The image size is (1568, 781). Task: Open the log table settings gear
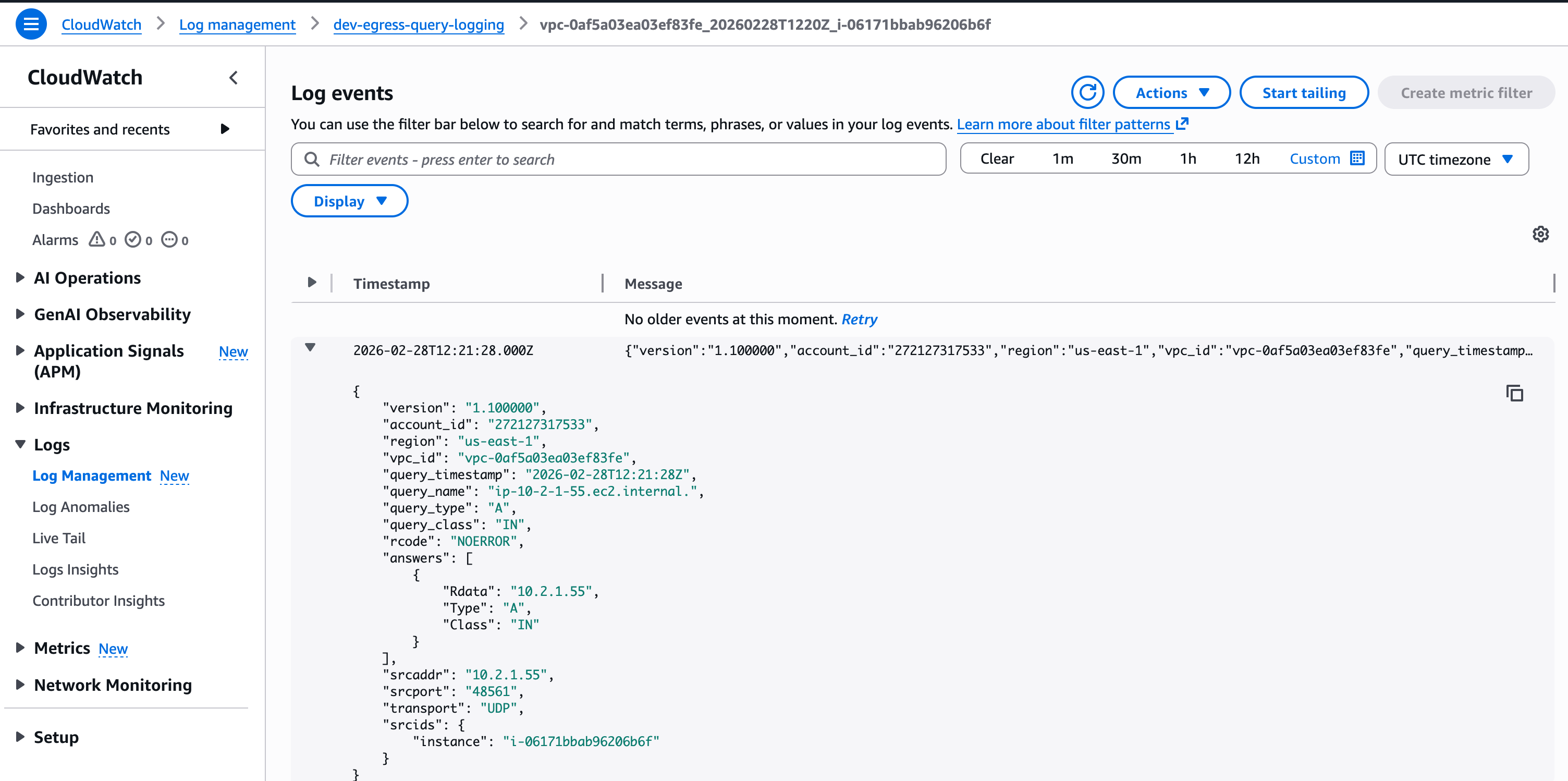(x=1540, y=234)
